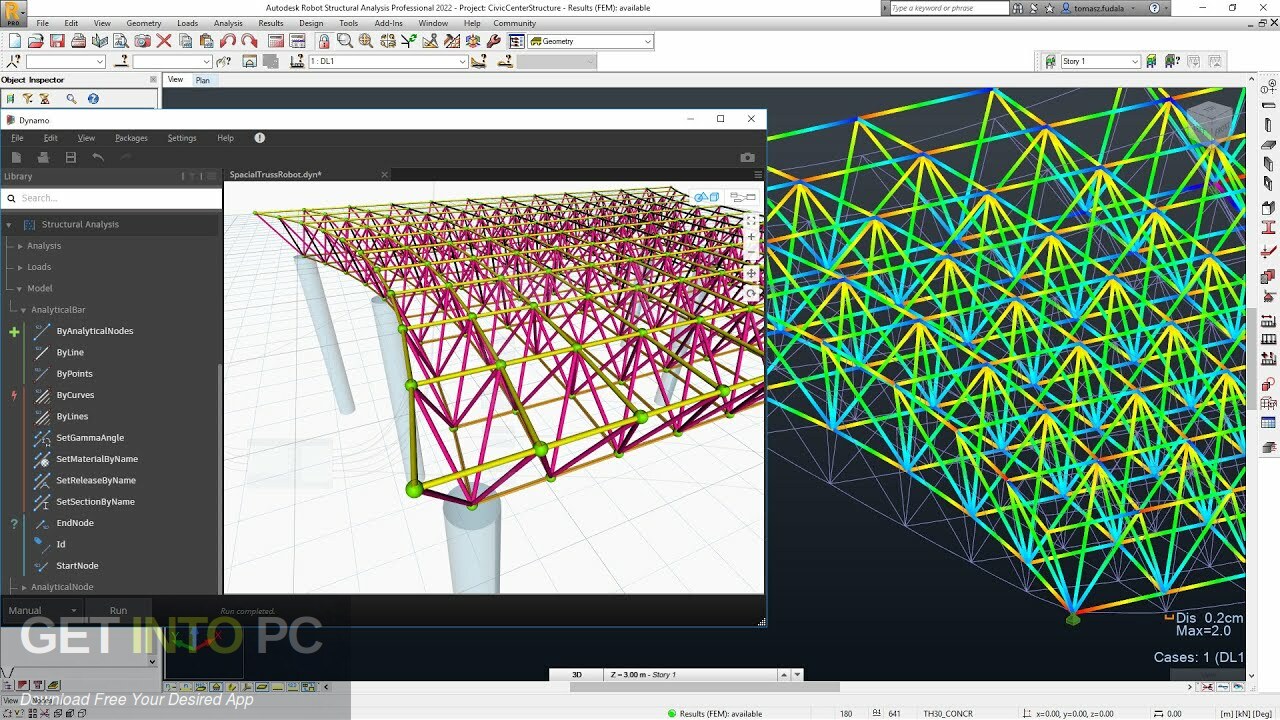Viewport: 1280px width, 720px height.
Task: Click the wrench preferences icon in Robot toolbar
Action: tap(493, 42)
